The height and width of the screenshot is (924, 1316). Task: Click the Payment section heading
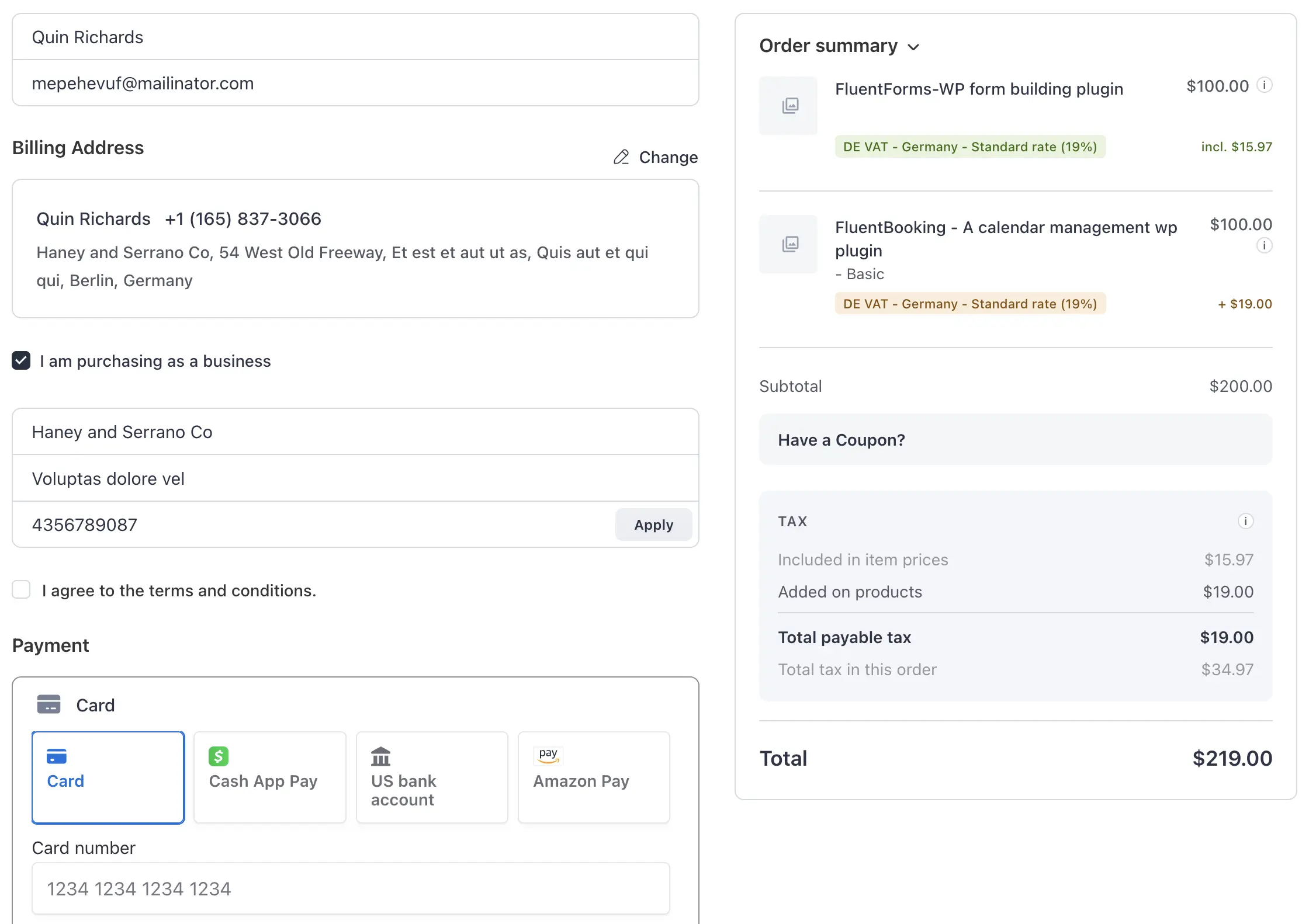(50, 645)
